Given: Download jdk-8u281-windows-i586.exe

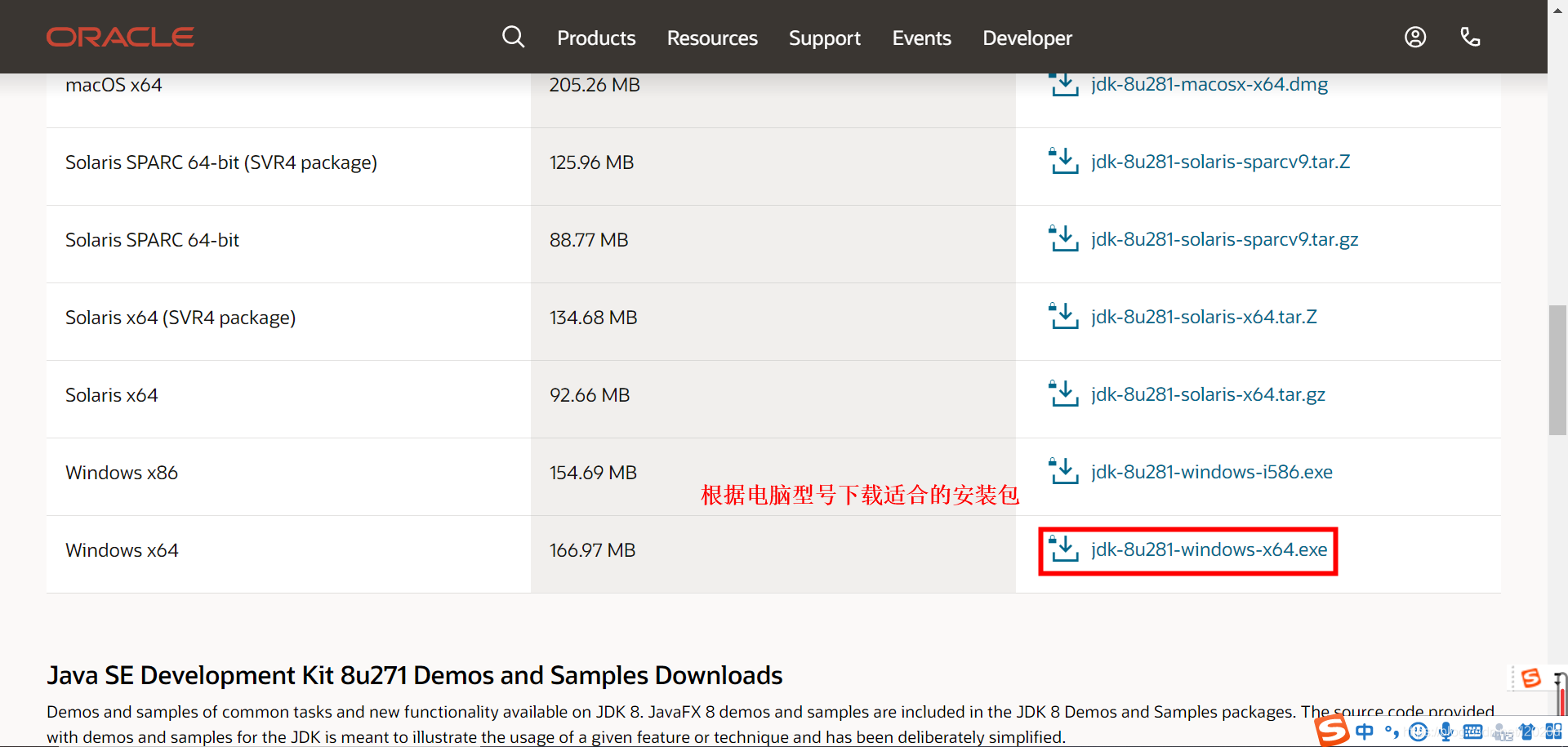Looking at the screenshot, I should 1211,472.
